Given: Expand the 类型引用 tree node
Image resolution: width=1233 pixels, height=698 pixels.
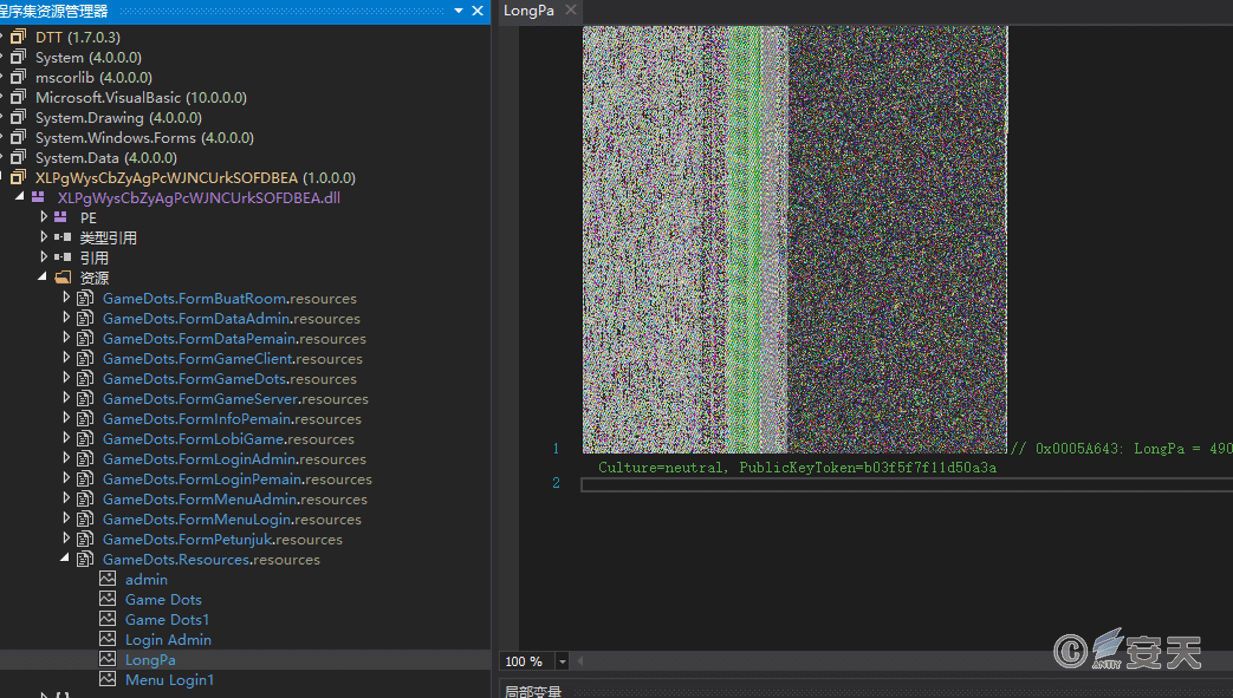Looking at the screenshot, I should (43, 237).
